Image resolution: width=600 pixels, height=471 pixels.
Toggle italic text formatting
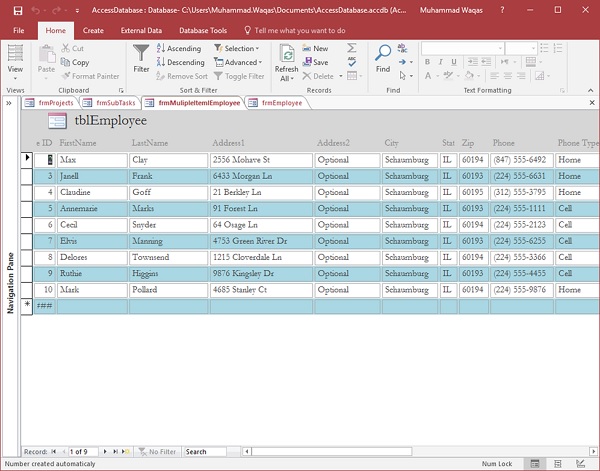(440, 62)
